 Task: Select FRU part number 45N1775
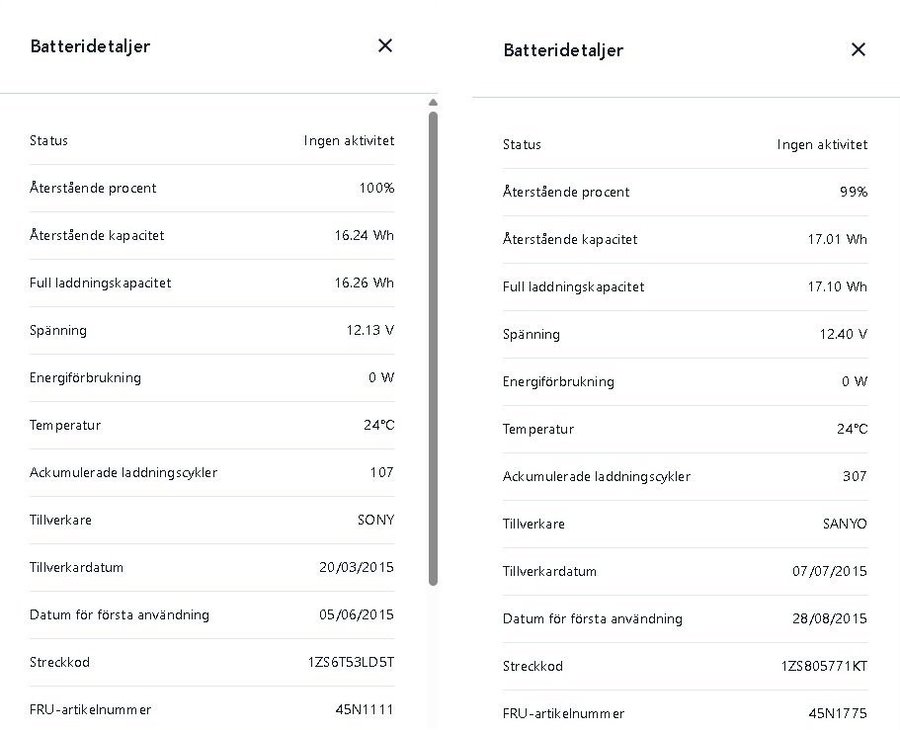coord(838,713)
